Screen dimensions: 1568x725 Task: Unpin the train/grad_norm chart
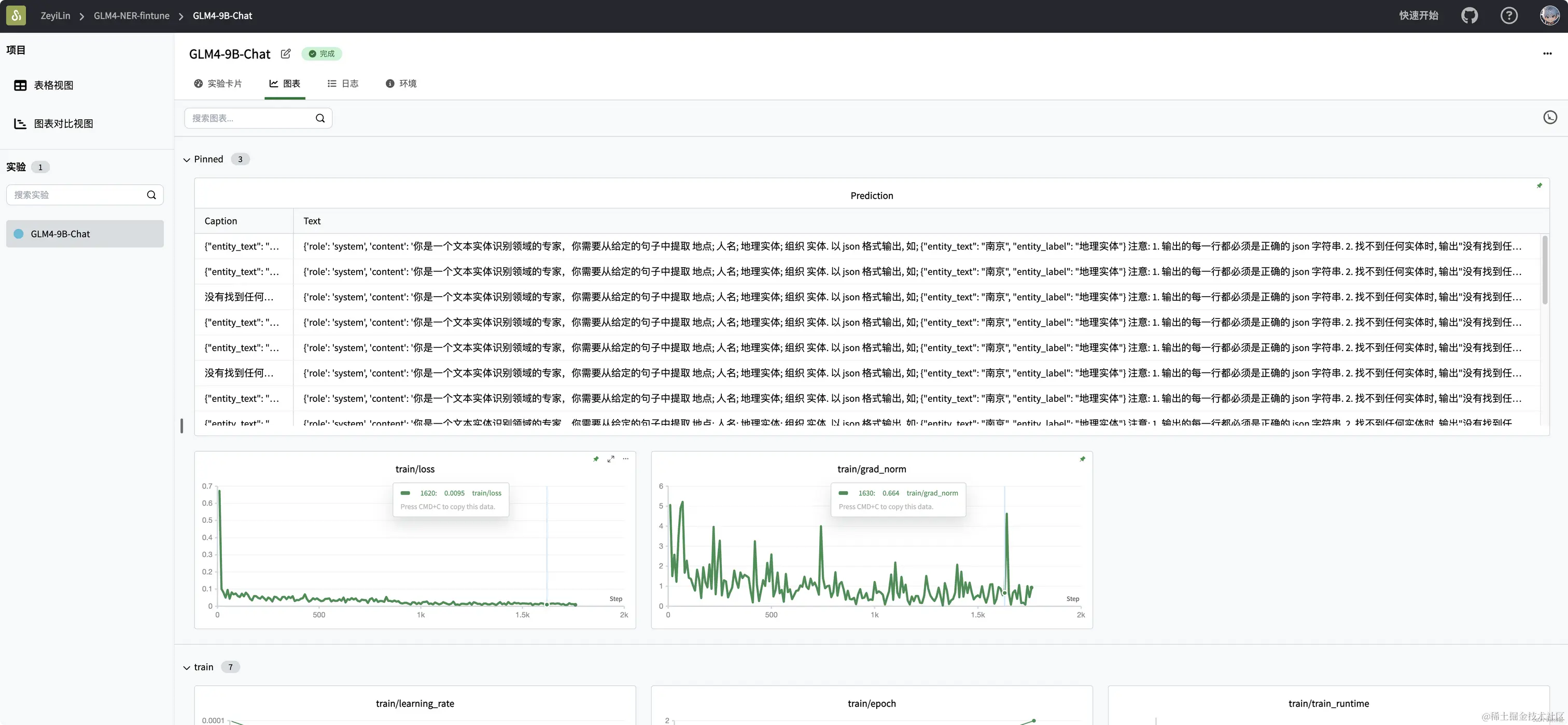point(1082,459)
